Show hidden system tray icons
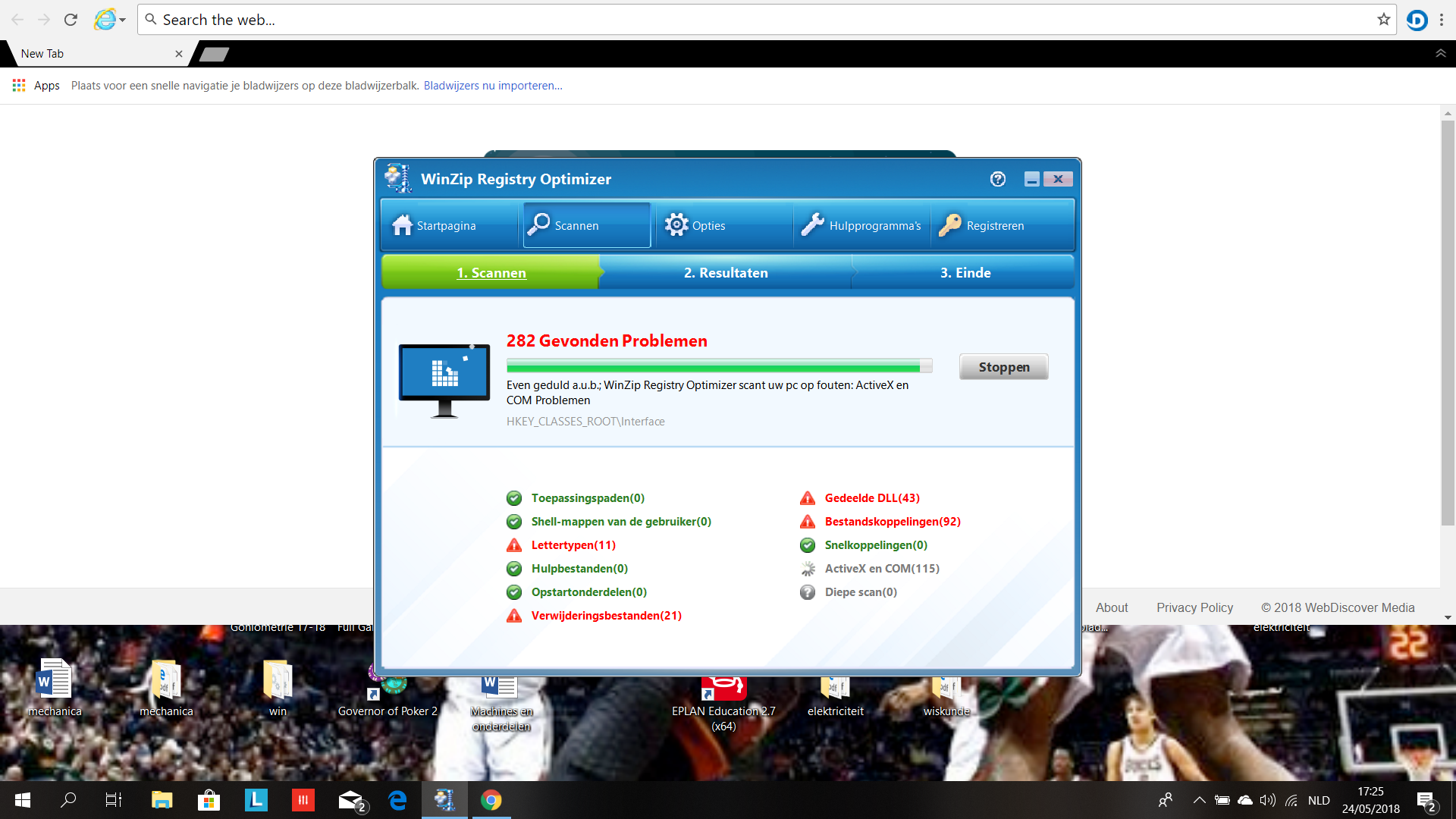This screenshot has width=1456, height=819. tap(1199, 800)
